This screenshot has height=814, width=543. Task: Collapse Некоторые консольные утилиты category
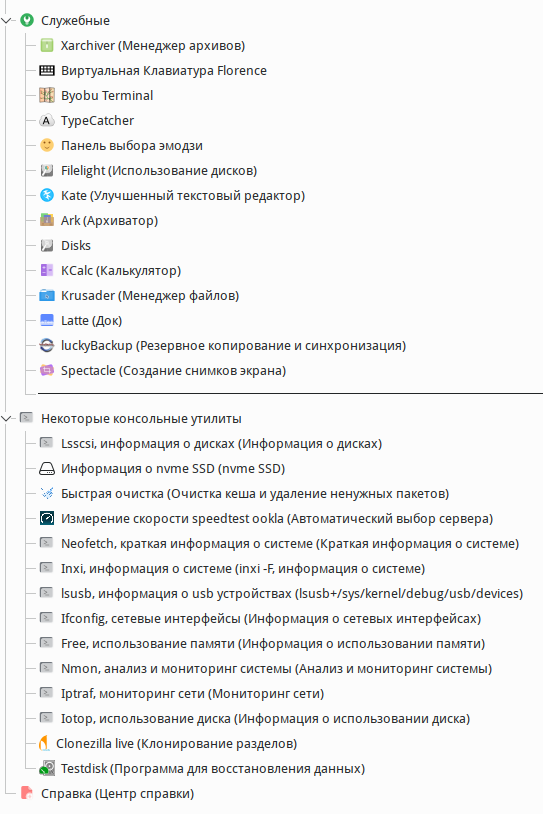coord(6,418)
